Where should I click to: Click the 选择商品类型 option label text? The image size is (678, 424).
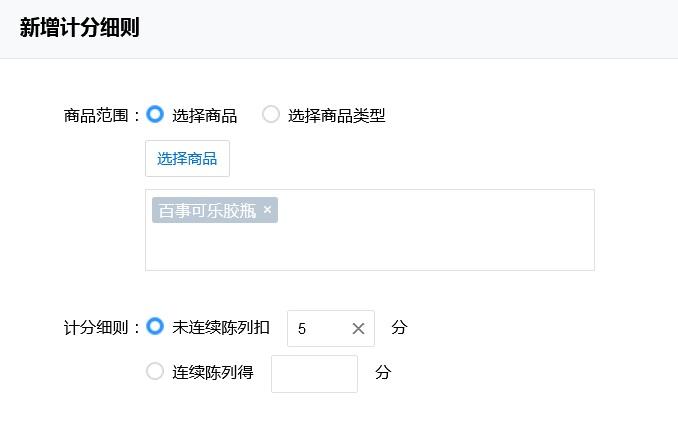336,115
